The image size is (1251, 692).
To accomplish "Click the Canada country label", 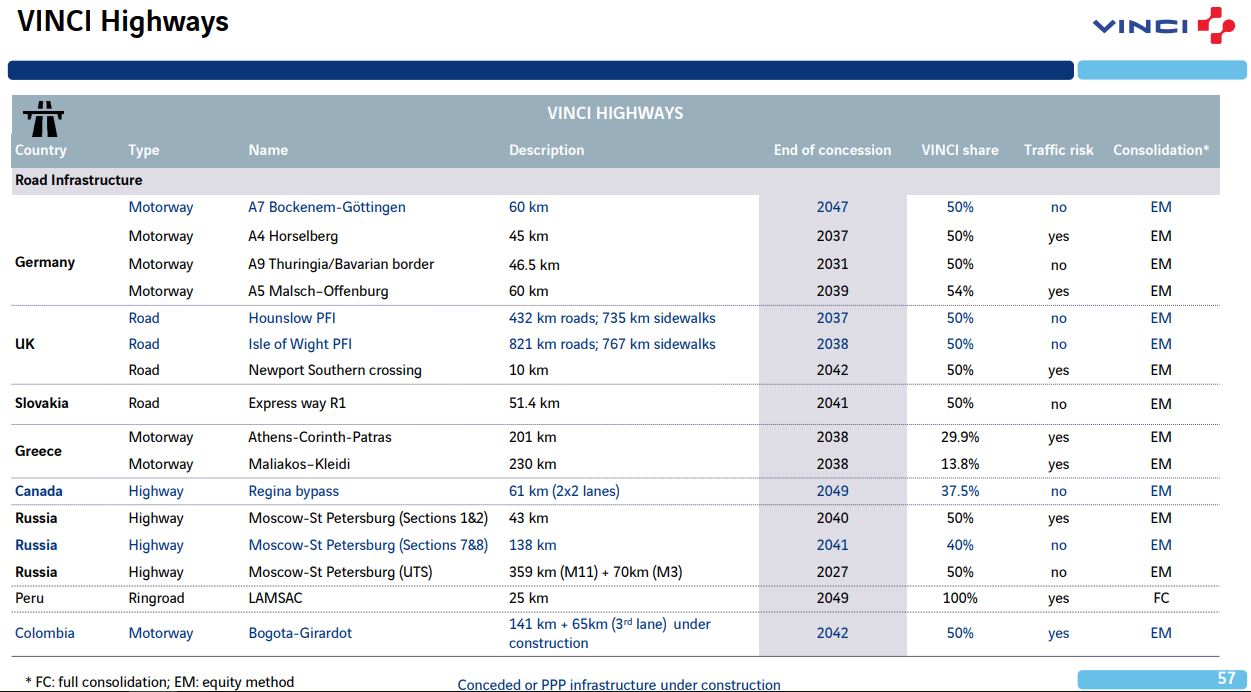I will pos(39,491).
